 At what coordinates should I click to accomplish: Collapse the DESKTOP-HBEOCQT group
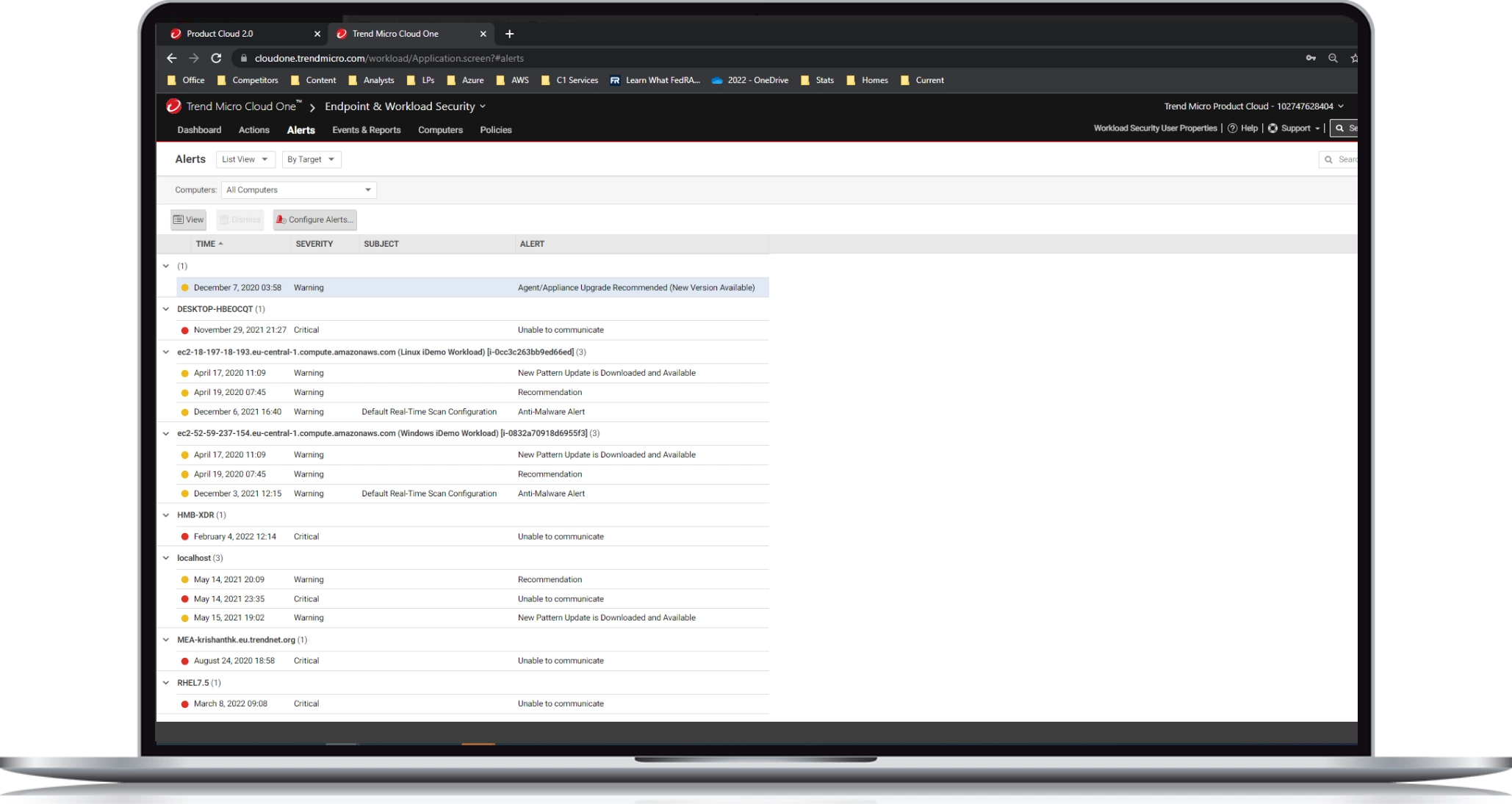tap(166, 309)
